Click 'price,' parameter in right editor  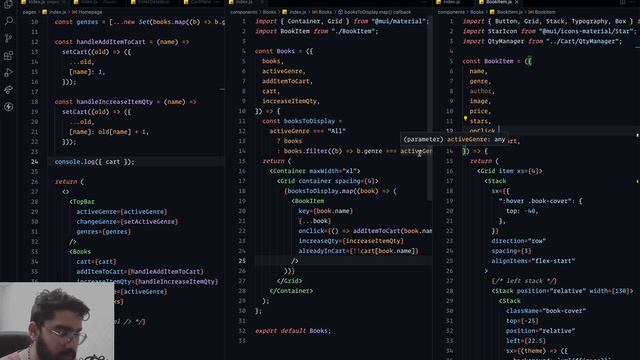point(480,111)
